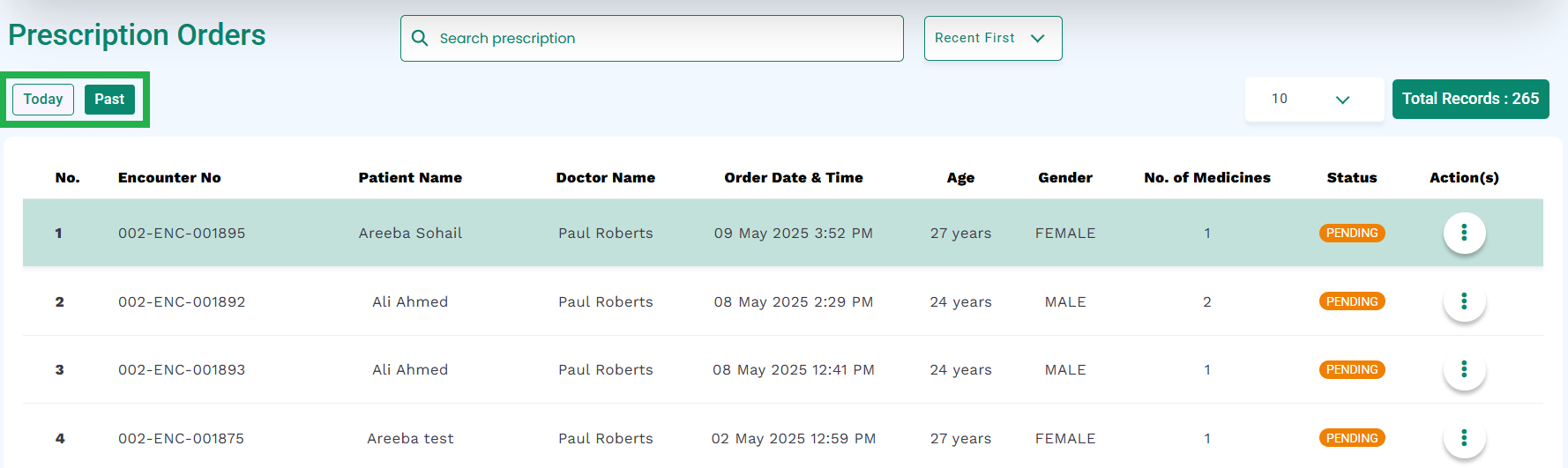Image resolution: width=1568 pixels, height=468 pixels.
Task: Switch to the Today tab
Action: [43, 100]
